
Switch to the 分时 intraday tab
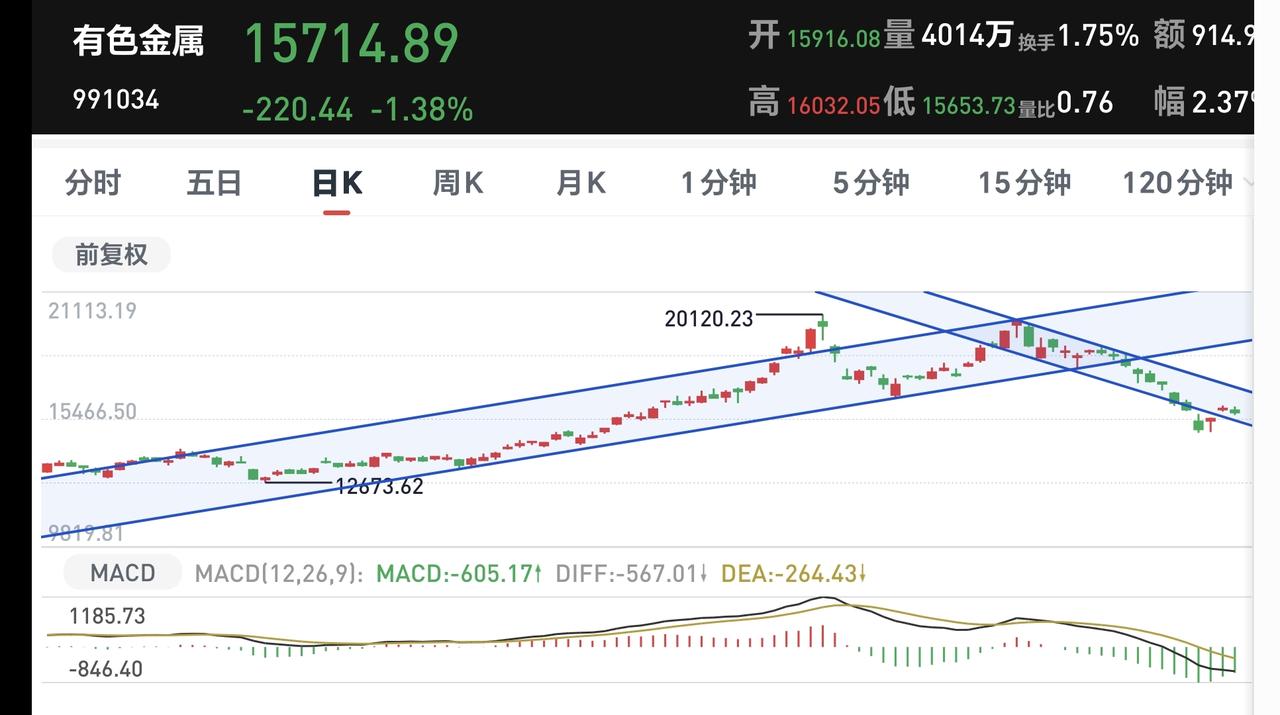click(93, 183)
